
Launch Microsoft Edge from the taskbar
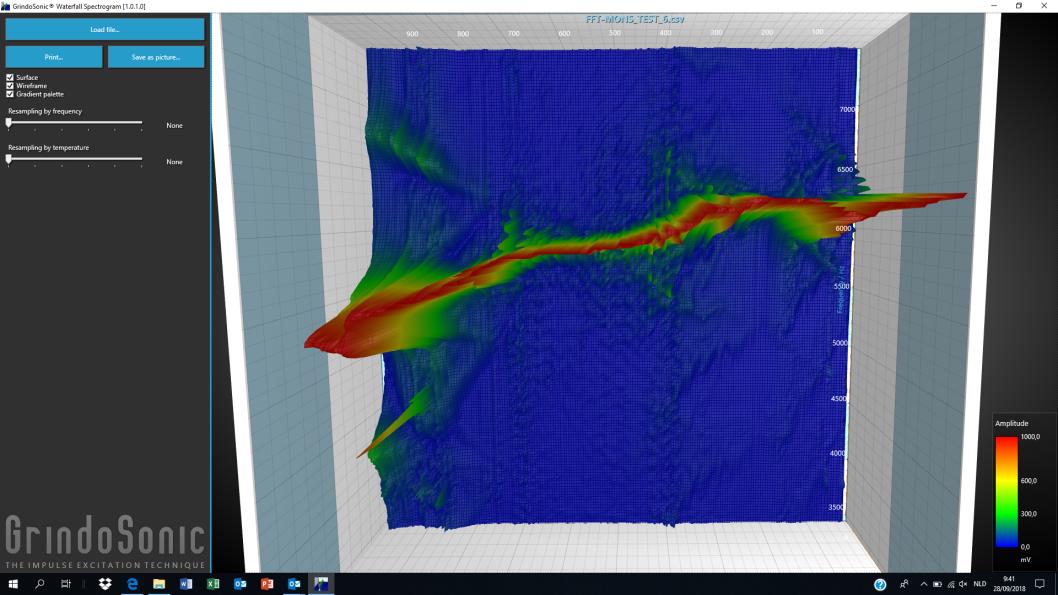pyautogui.click(x=132, y=584)
